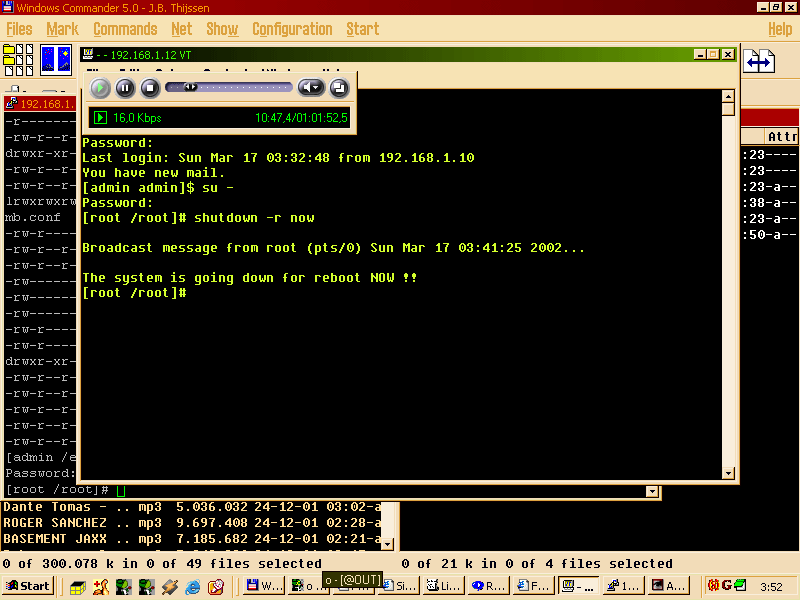Pause the streaming audio

tap(124, 88)
